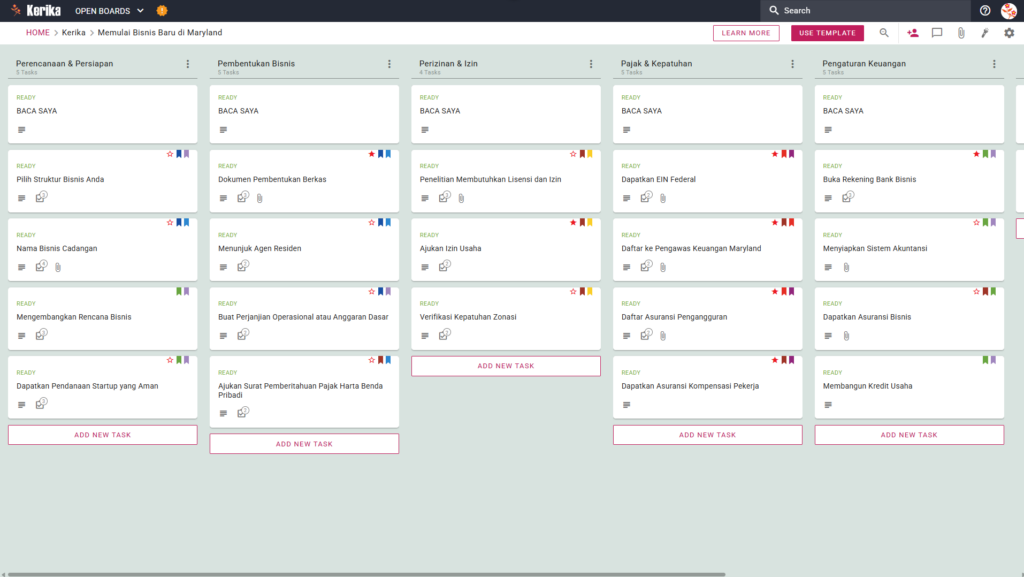
Task: Click blue tag on Pilih Struktur Bisnis Anda
Action: (x=179, y=154)
